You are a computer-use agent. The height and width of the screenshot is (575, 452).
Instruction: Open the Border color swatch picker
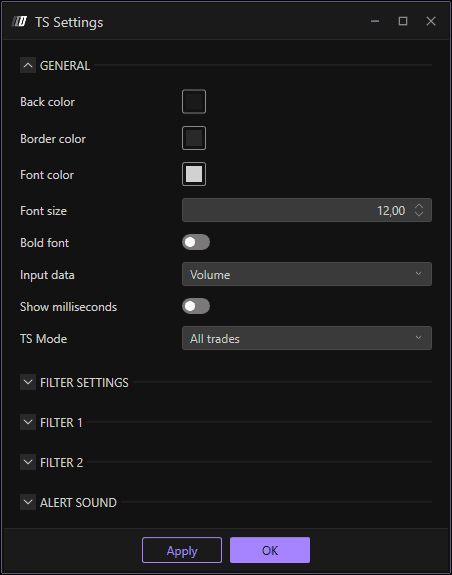[x=194, y=138]
